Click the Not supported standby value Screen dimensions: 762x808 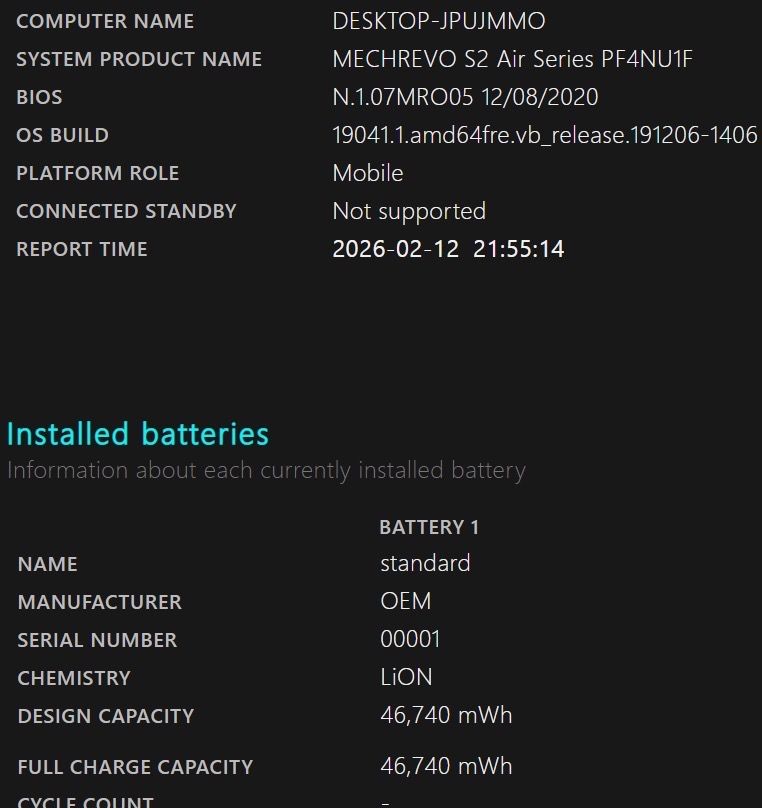pyautogui.click(x=409, y=211)
